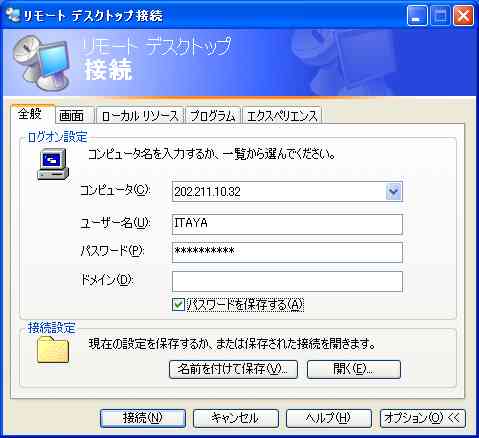Collapse options with オプション(O) << button
Screen dimensions: 479x438
(x=422, y=418)
